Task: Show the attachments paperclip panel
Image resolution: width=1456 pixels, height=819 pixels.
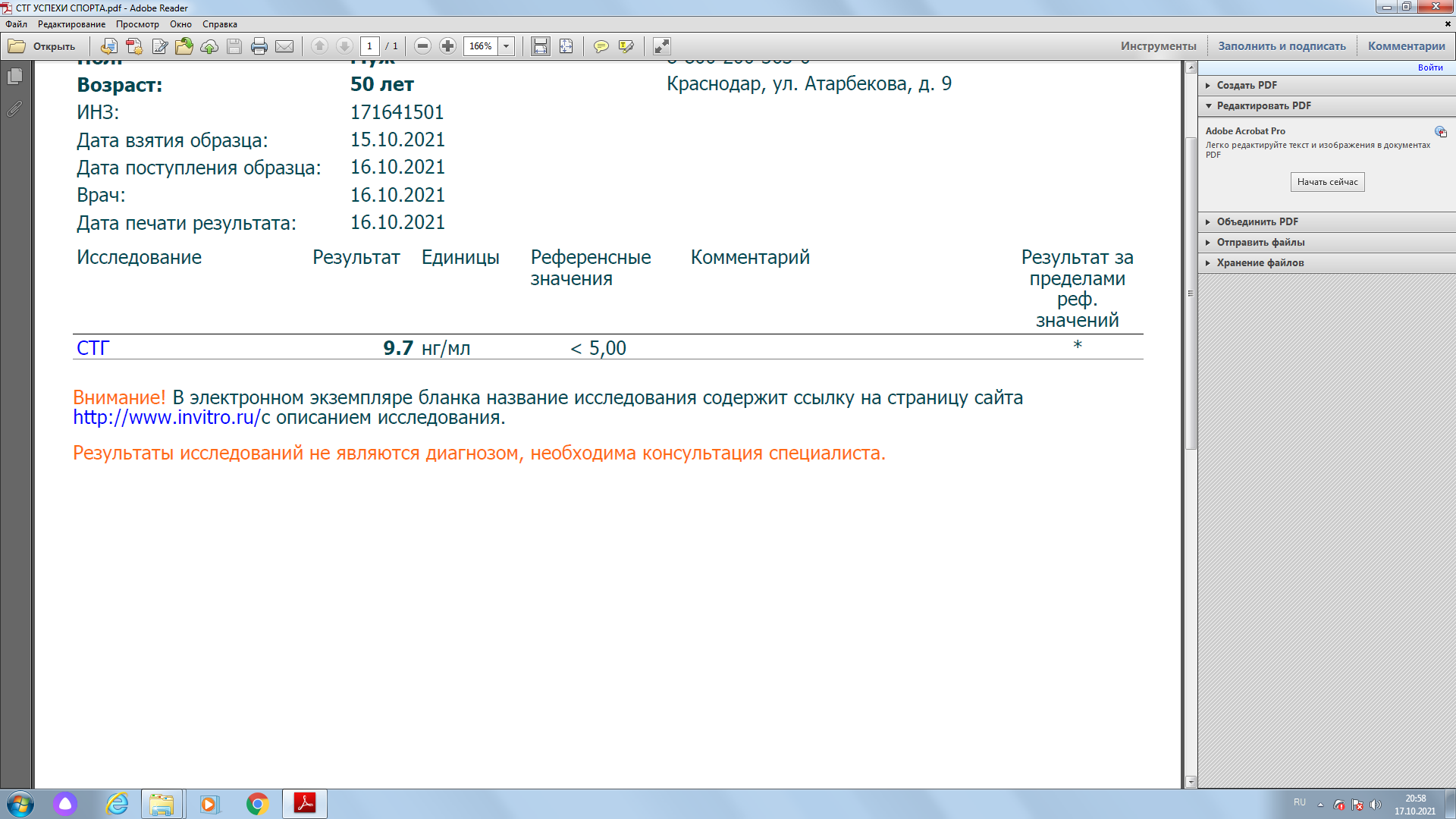Action: pos(14,109)
